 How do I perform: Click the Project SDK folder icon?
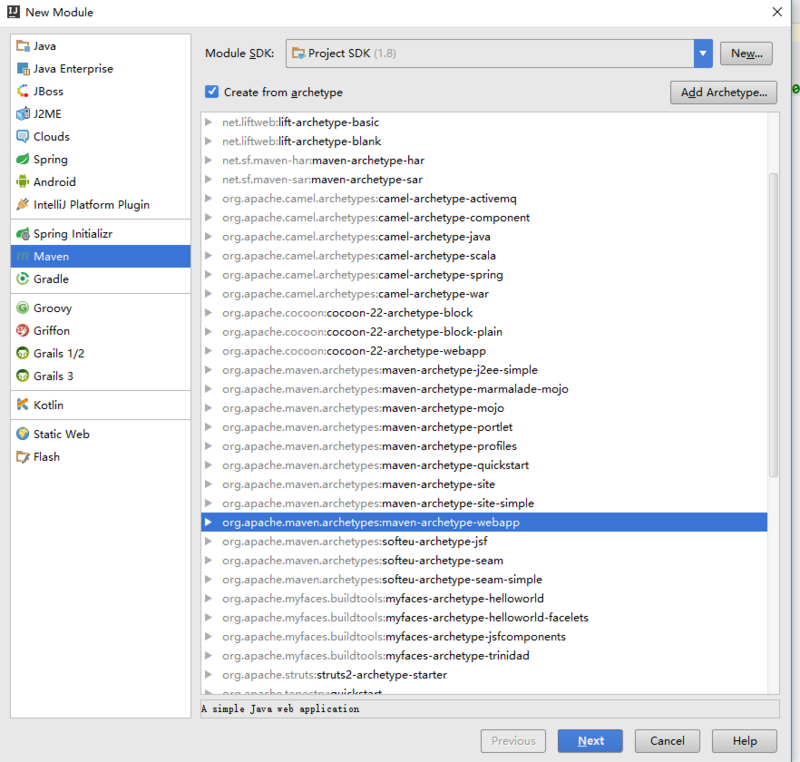(298, 53)
